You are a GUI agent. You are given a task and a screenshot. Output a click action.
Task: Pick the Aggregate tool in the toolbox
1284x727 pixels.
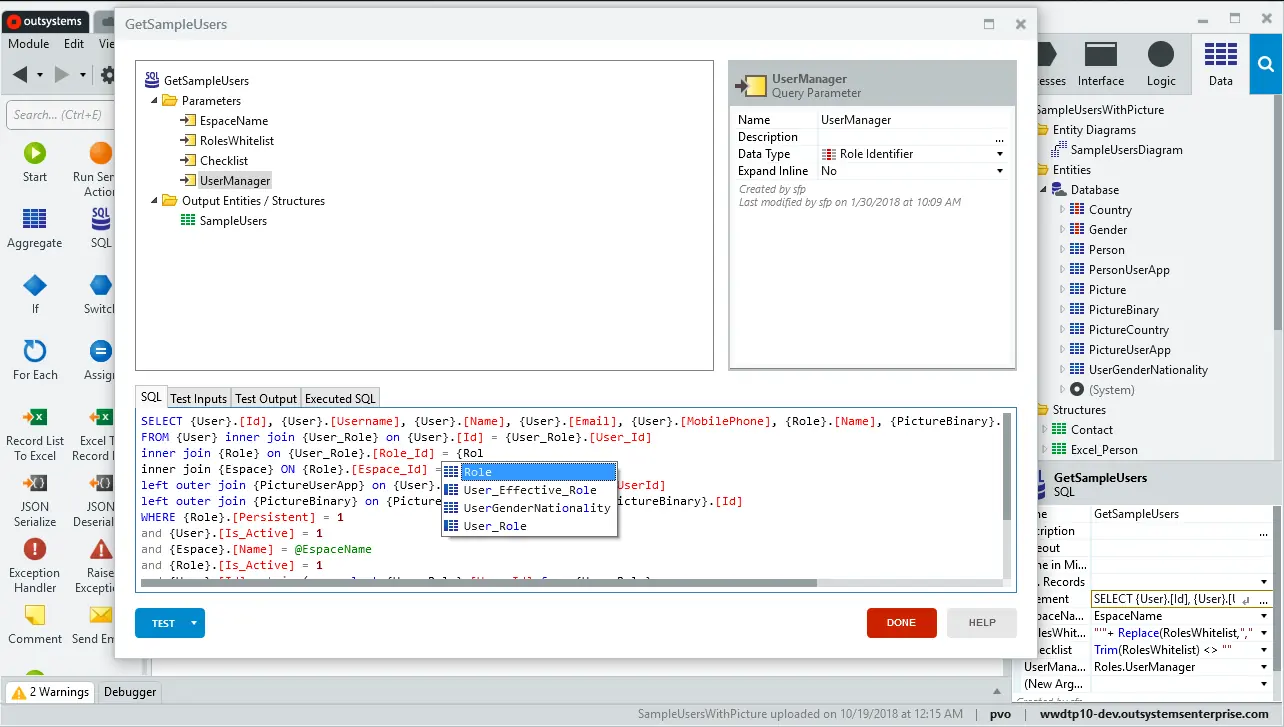[34, 229]
